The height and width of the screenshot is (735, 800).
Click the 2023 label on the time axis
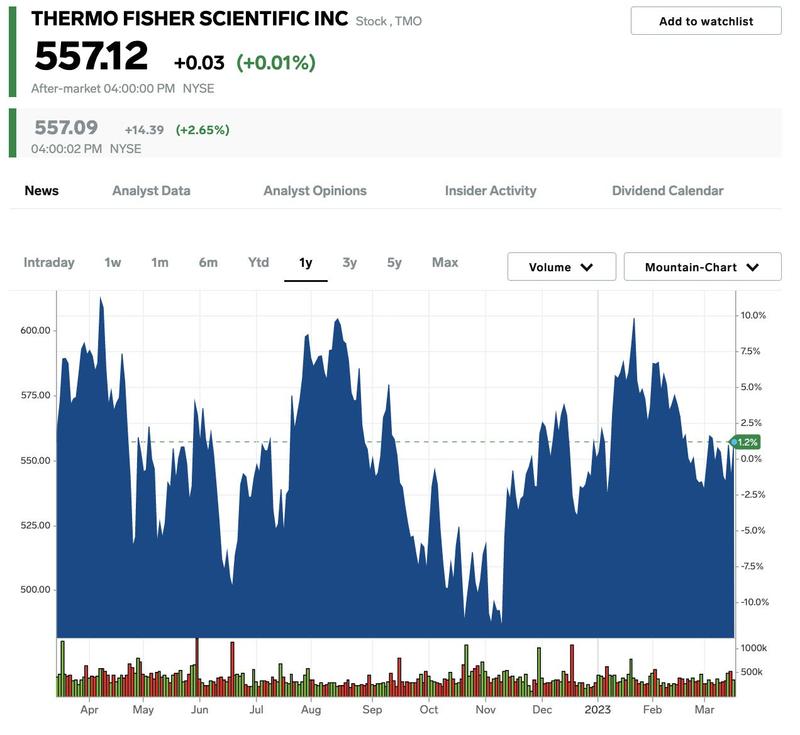click(x=597, y=710)
